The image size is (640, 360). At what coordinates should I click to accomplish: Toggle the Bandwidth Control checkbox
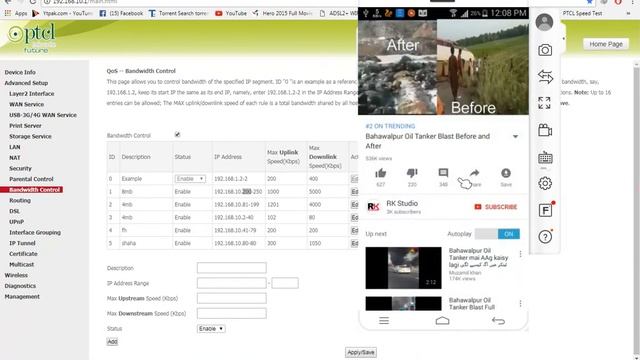177,135
